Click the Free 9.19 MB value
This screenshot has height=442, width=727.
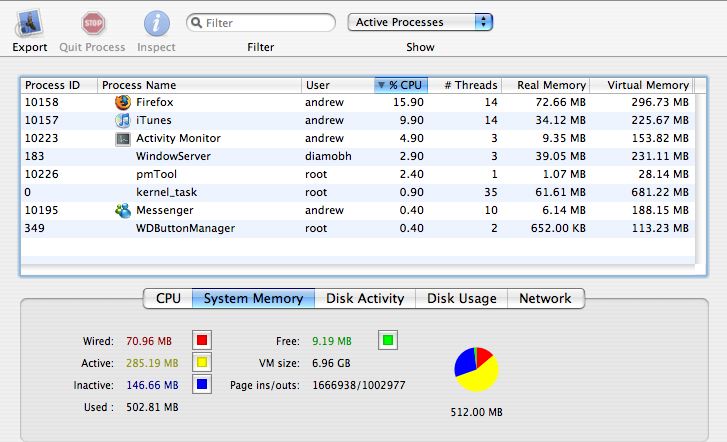click(x=332, y=341)
